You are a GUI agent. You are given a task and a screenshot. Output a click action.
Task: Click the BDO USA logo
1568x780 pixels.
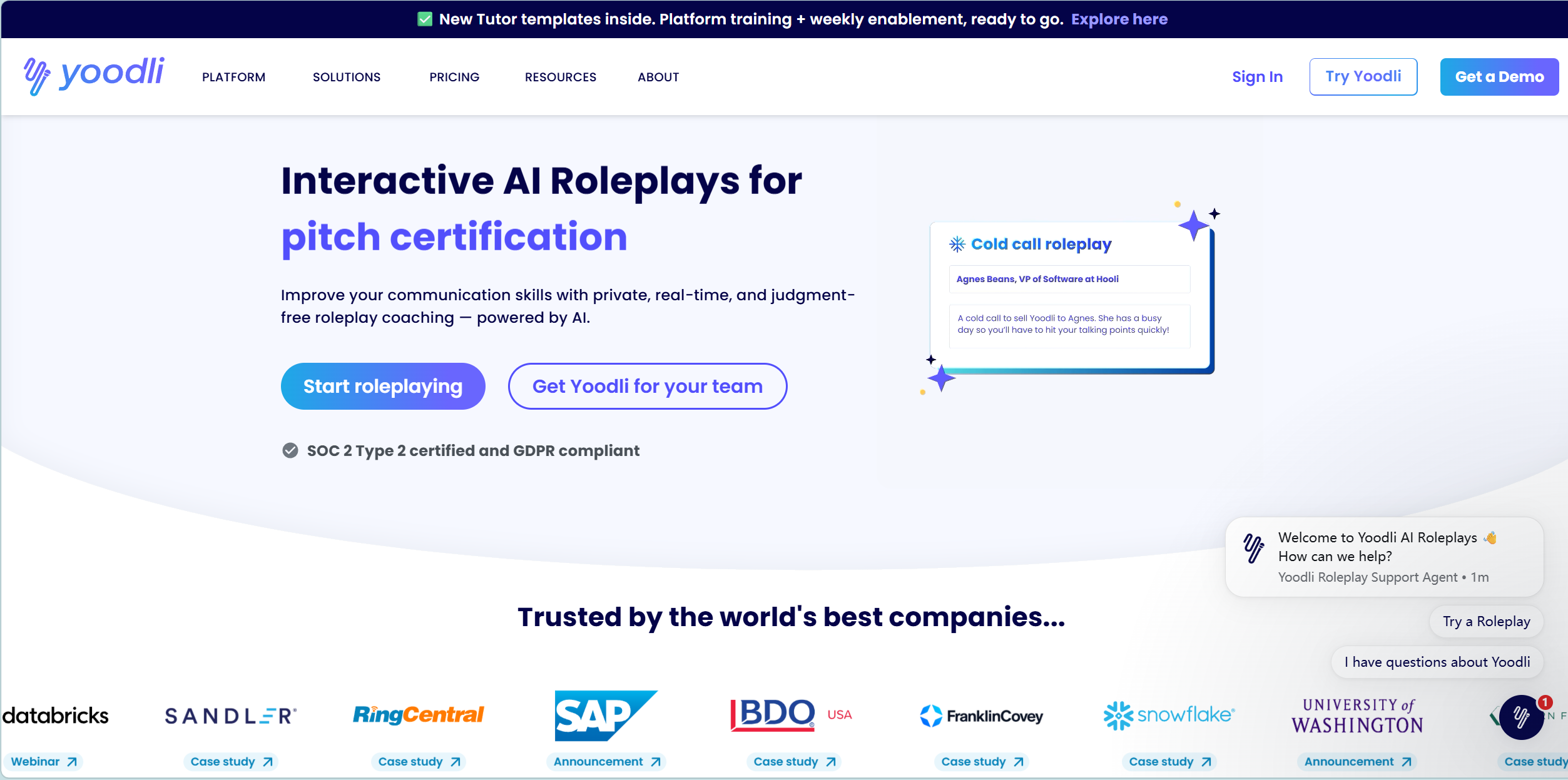point(792,715)
